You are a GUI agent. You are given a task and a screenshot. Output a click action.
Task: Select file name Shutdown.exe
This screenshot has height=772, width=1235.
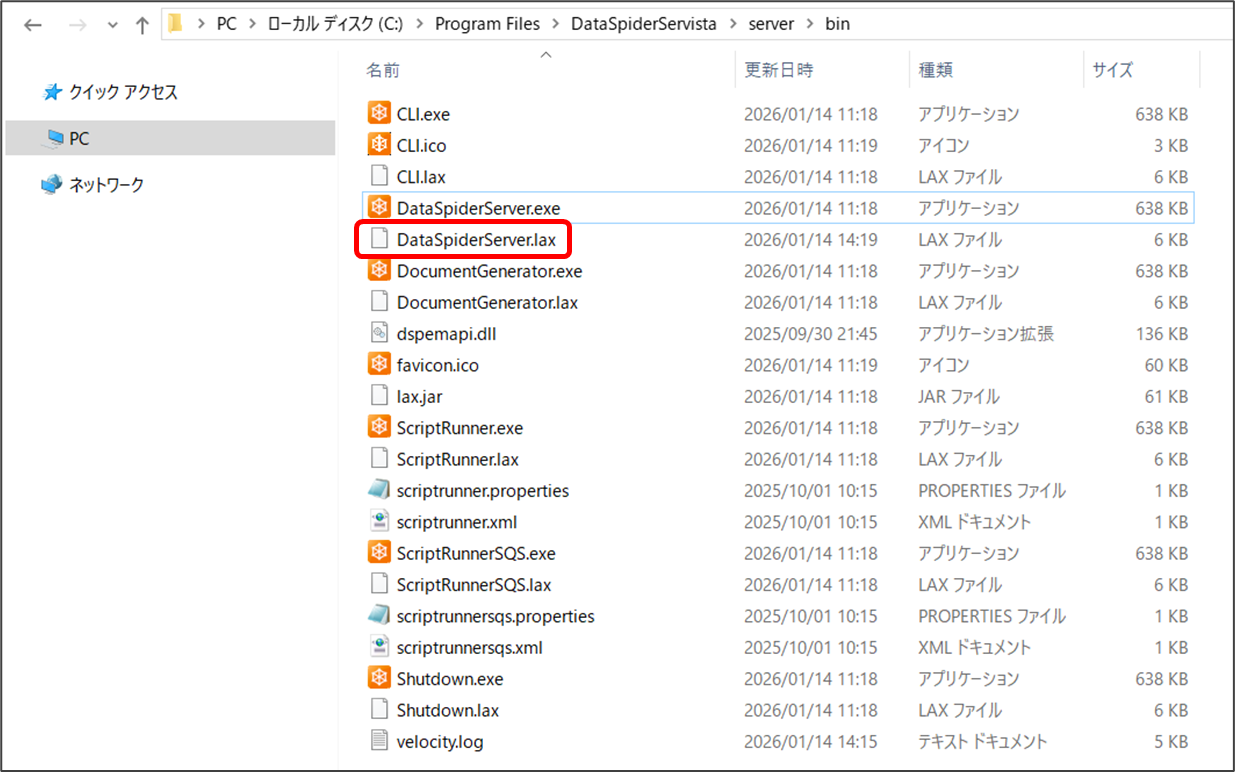(x=450, y=679)
